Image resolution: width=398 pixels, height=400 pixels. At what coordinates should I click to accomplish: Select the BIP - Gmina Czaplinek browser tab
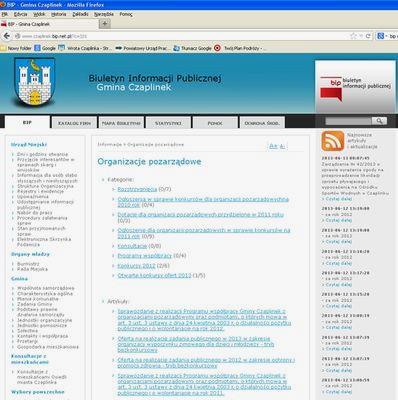click(49, 24)
